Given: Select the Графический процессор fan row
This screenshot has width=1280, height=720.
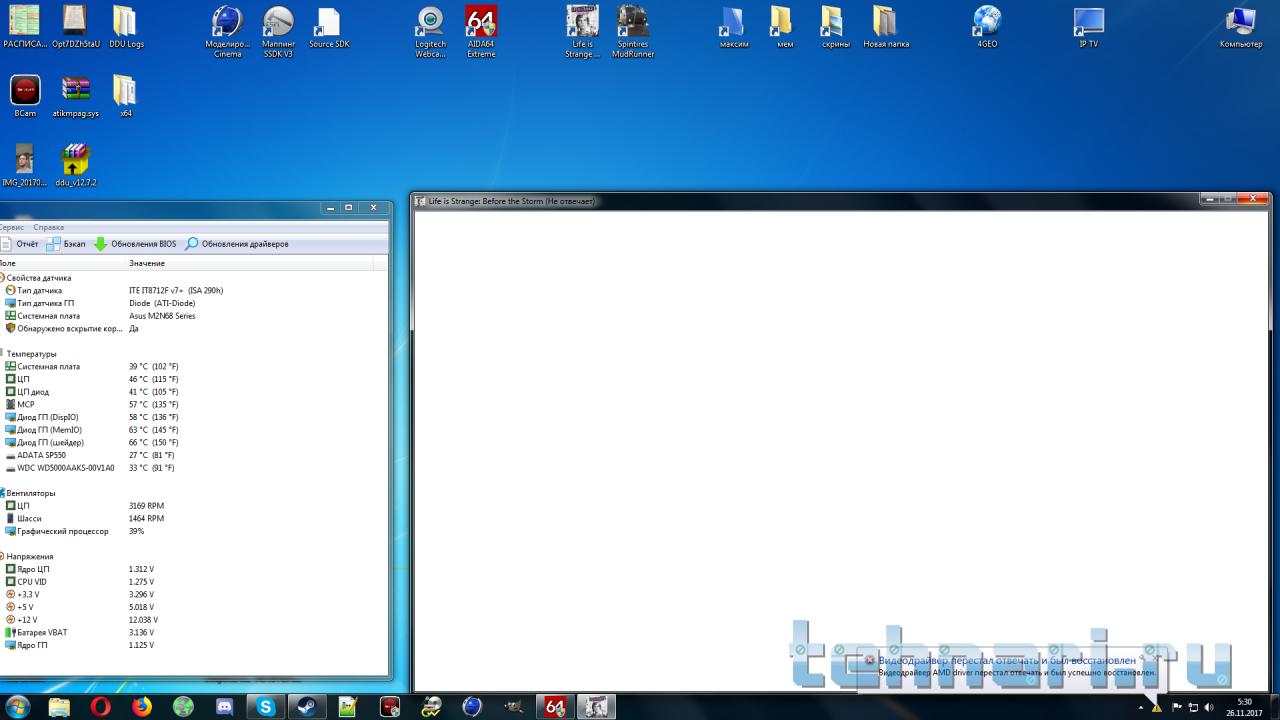Looking at the screenshot, I should 194,531.
